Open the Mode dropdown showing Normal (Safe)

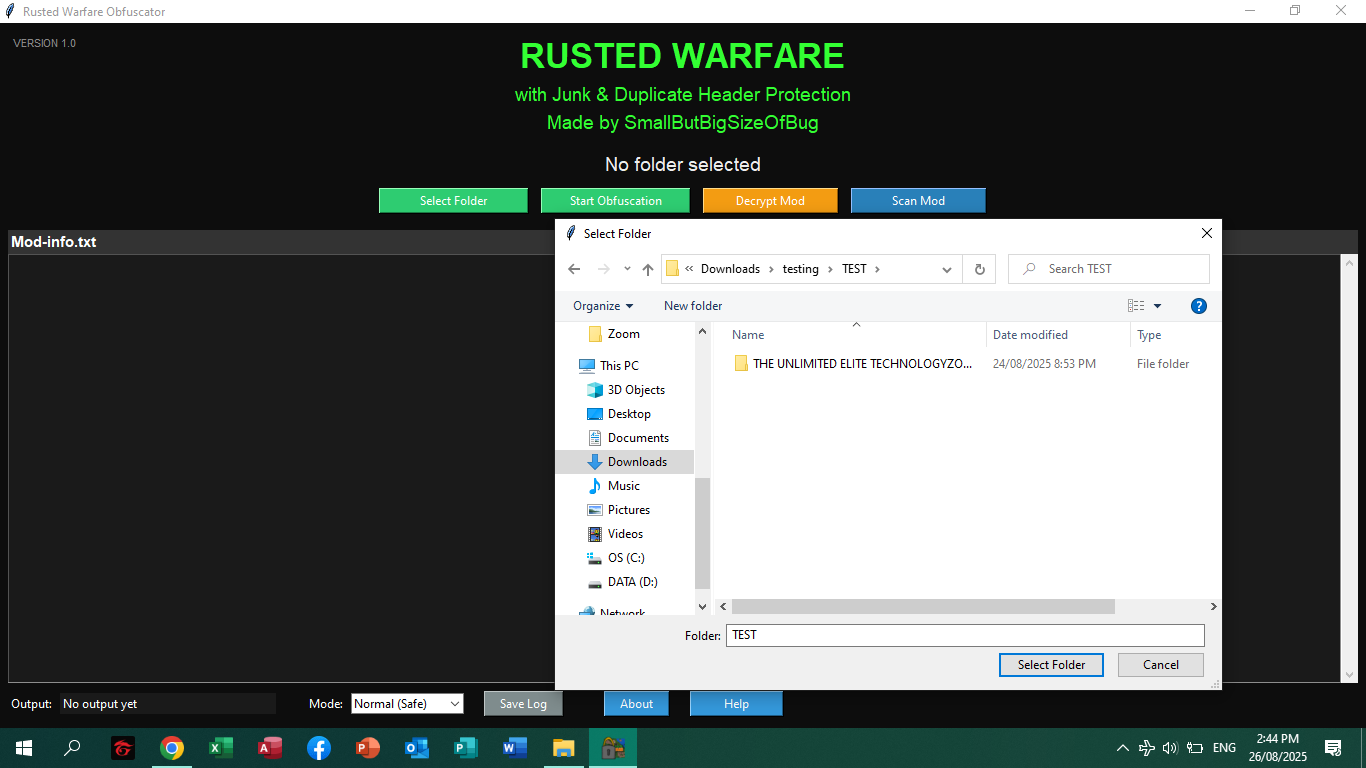(x=407, y=704)
